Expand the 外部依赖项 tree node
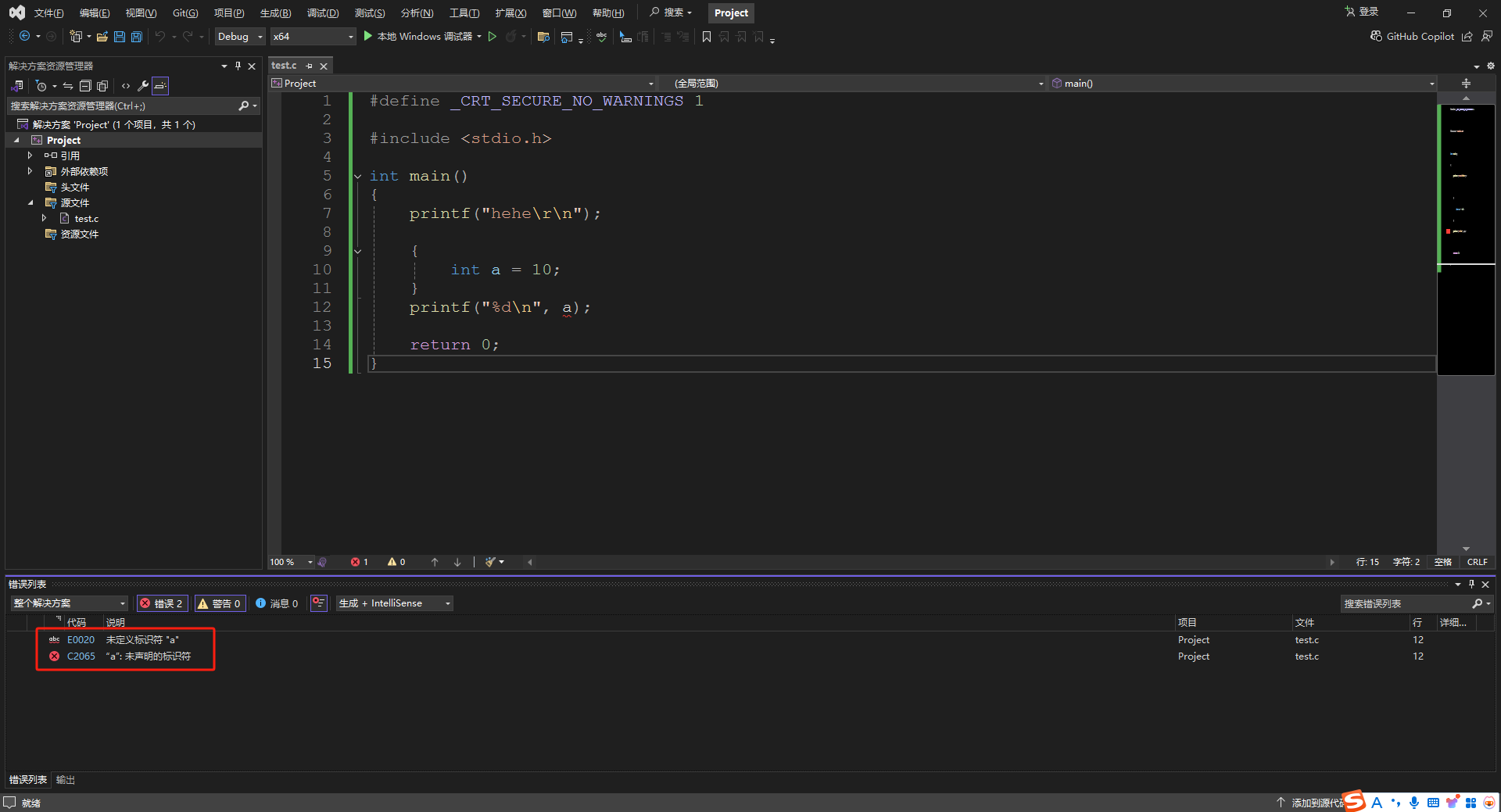 pos(30,171)
